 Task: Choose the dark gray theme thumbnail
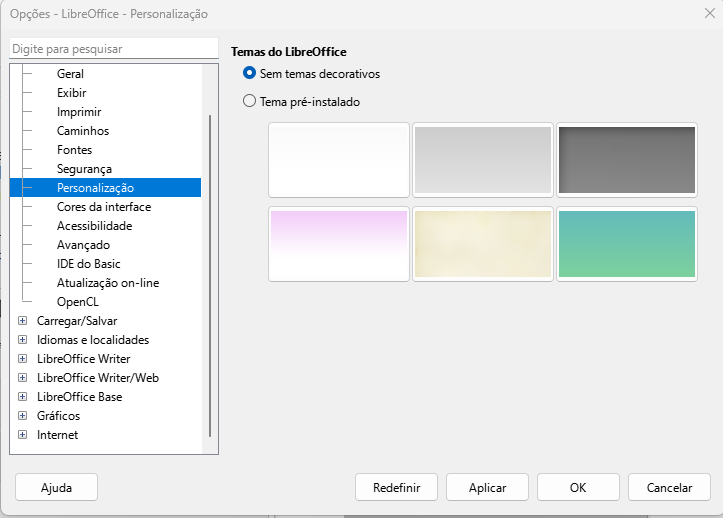click(x=627, y=160)
